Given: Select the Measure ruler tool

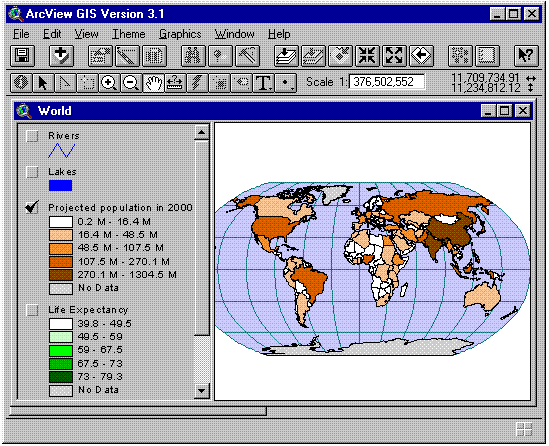Looking at the screenshot, I should click(175, 83).
